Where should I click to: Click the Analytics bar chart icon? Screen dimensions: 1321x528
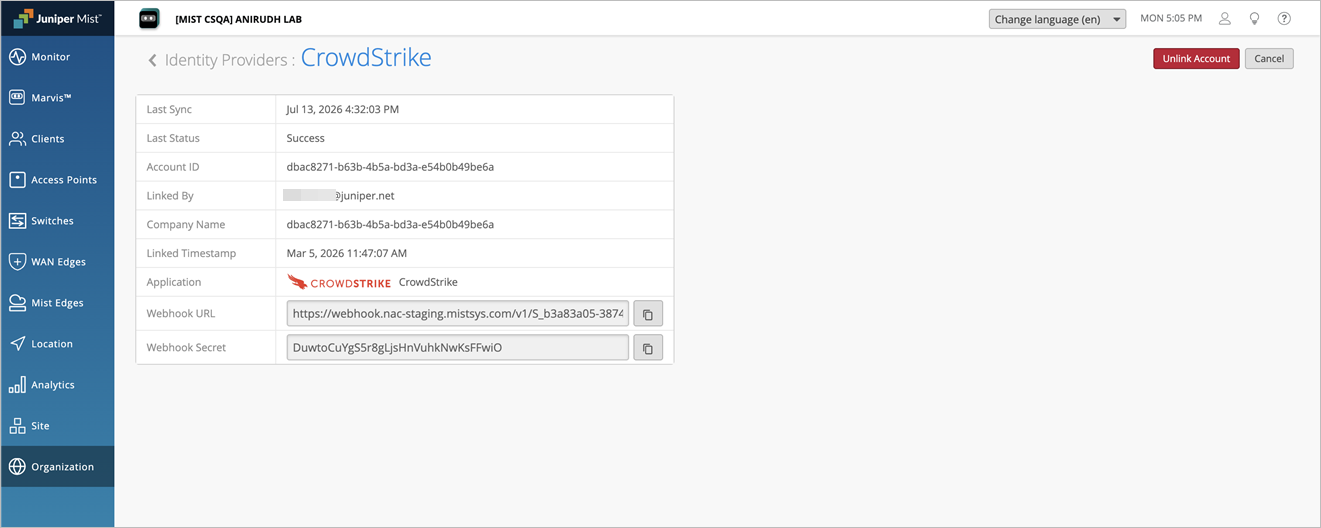coord(17,385)
